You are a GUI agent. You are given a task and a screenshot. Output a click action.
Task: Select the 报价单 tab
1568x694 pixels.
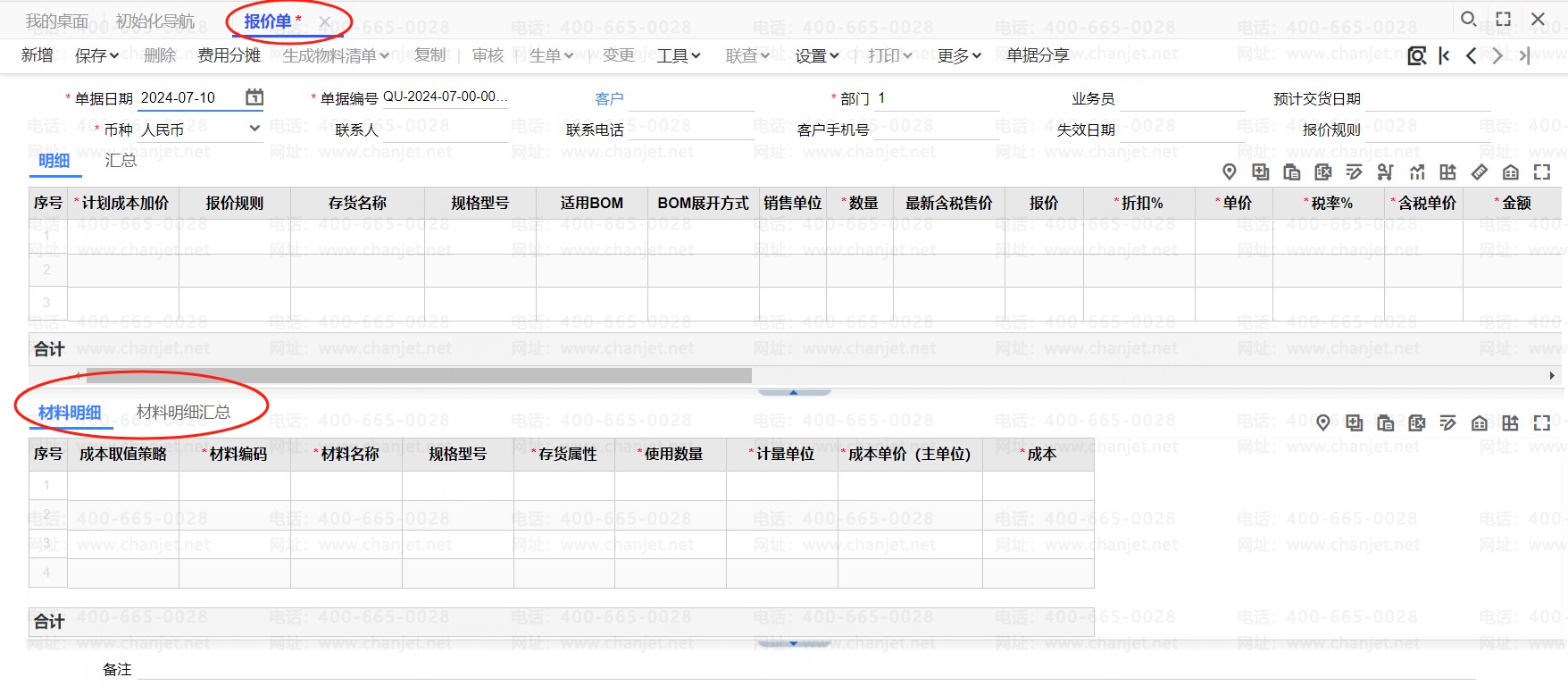point(268,21)
